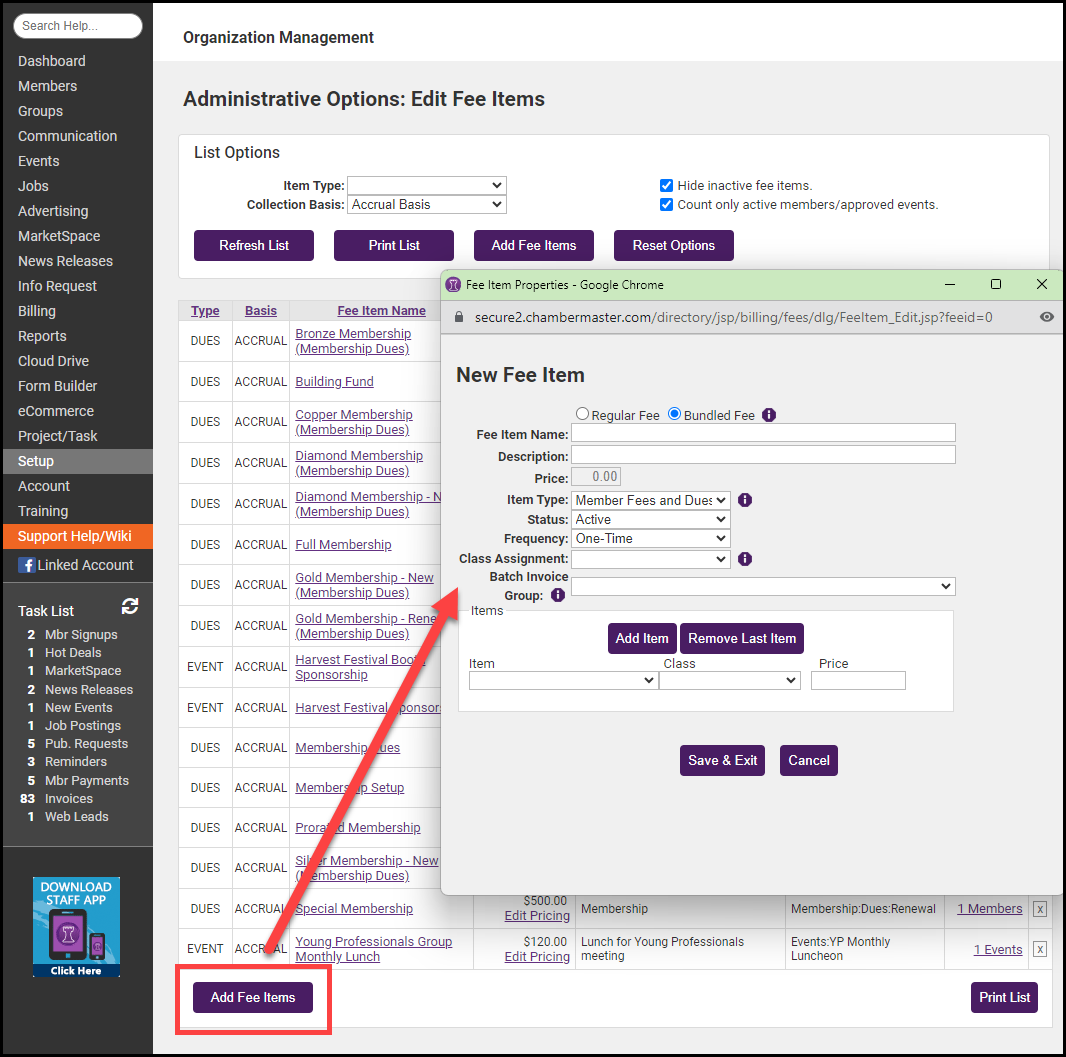Viewport: 1066px width, 1057px height.
Task: Click the Facebook Linked Account icon
Action: [26, 565]
